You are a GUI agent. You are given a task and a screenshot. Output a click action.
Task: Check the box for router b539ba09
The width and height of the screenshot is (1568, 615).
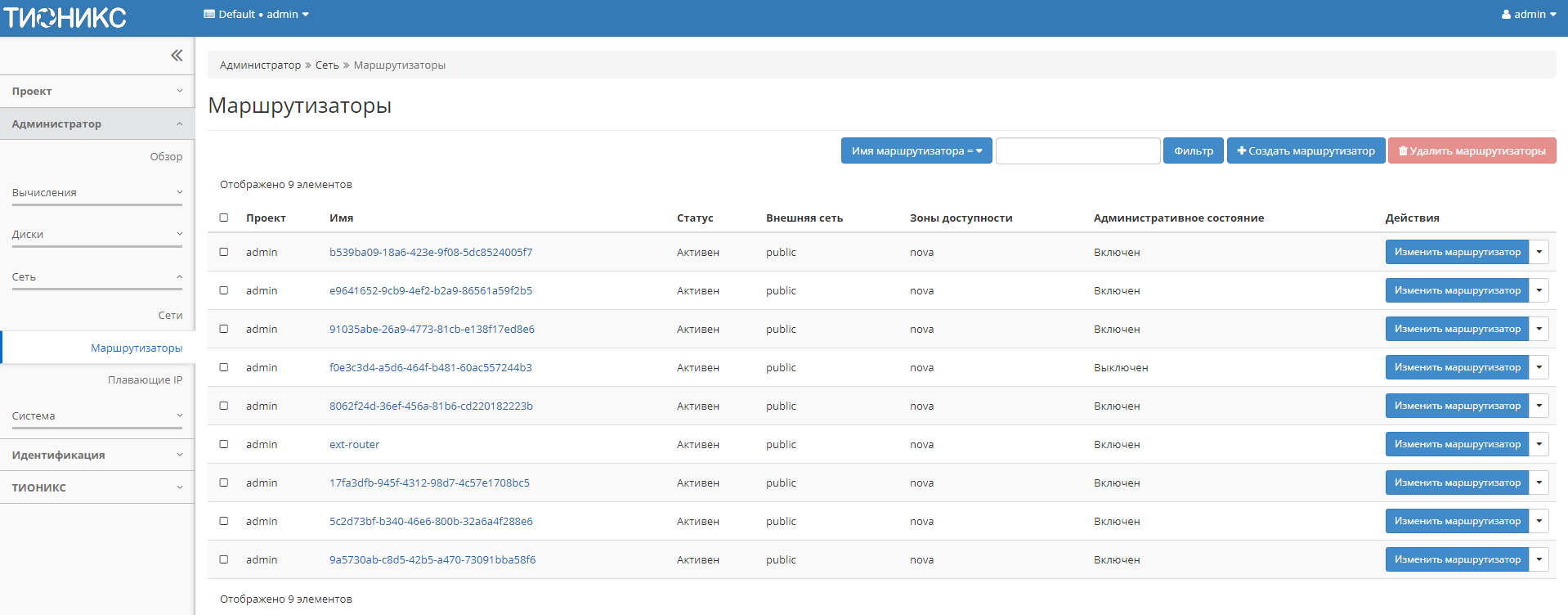pos(224,252)
